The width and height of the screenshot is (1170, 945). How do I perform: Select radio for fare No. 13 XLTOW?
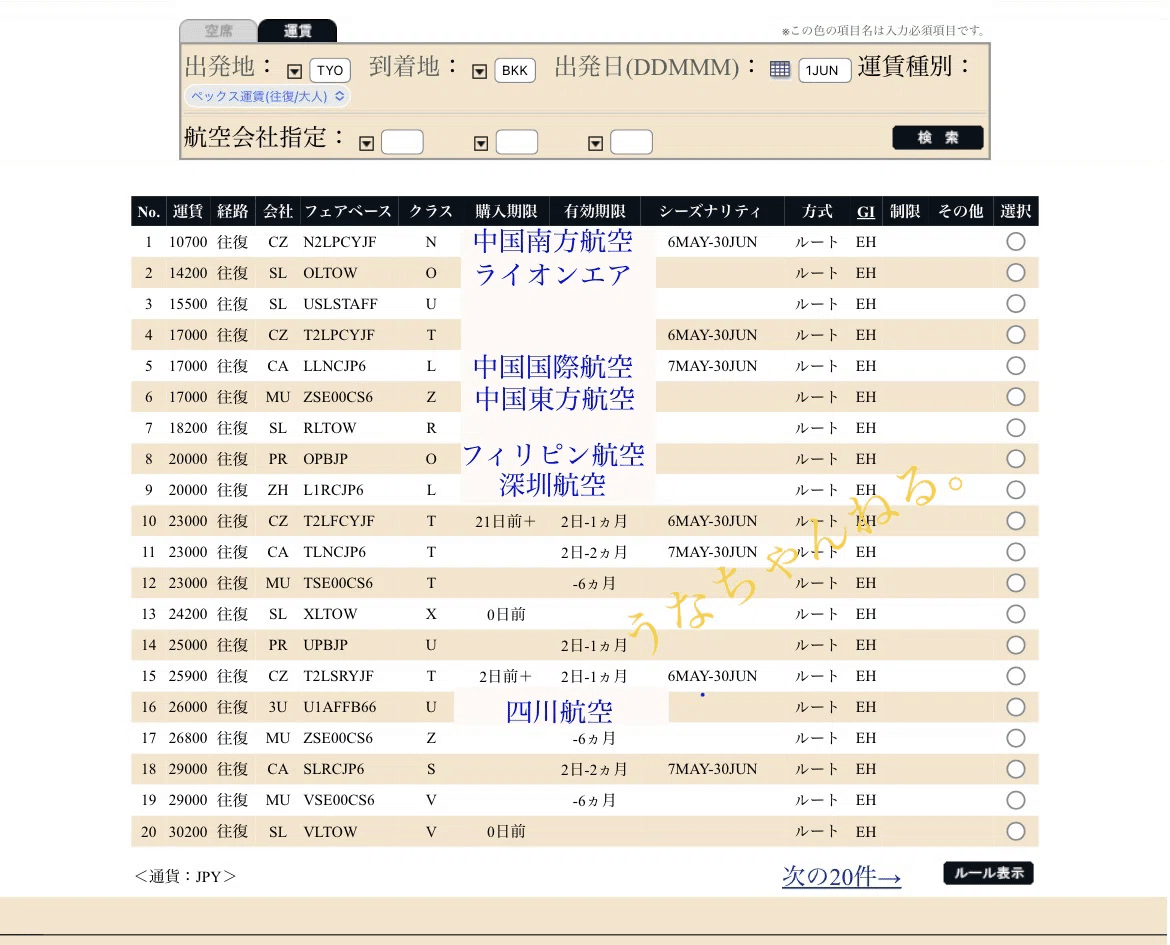1016,614
